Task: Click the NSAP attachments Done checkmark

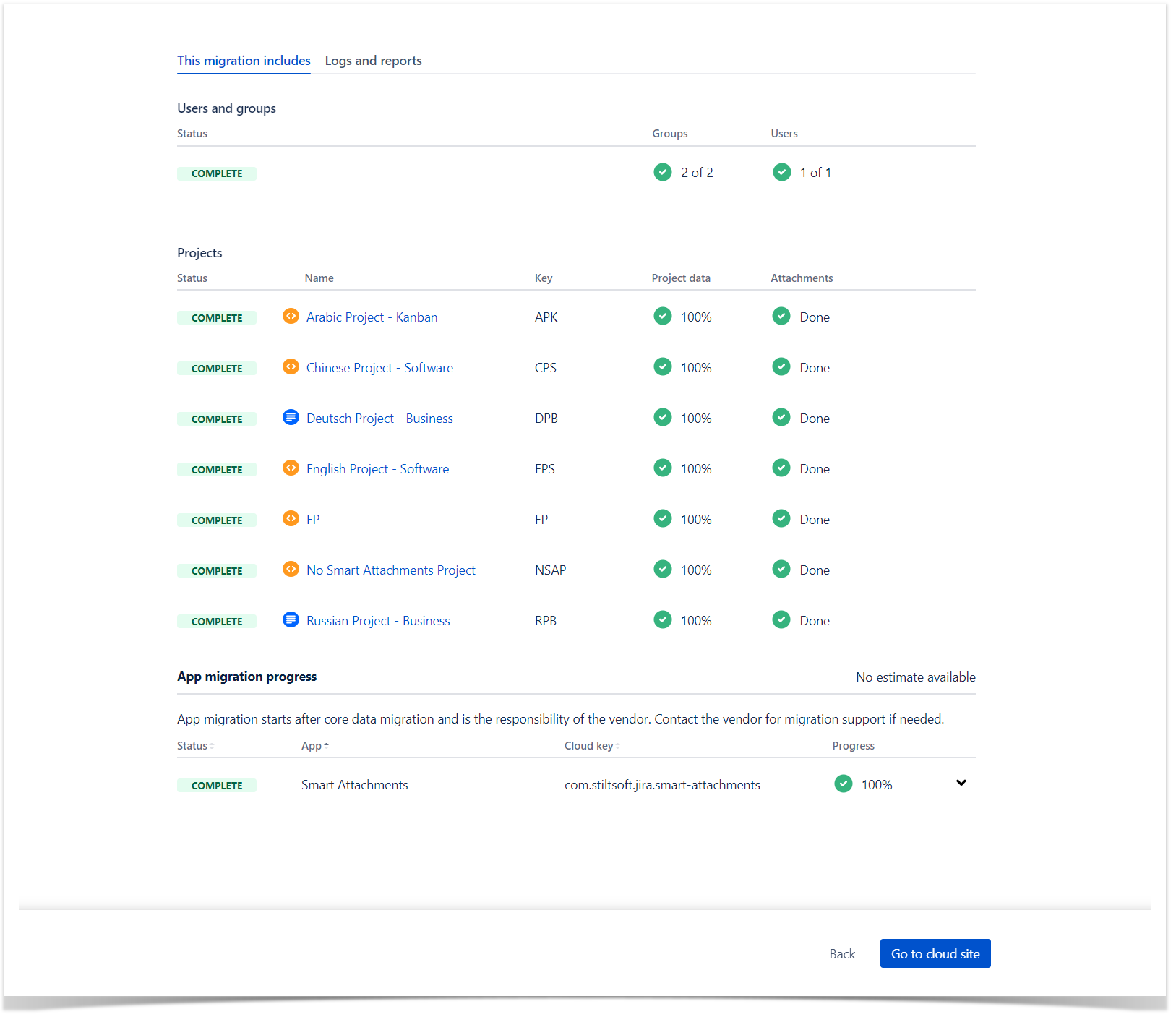Action: 781,570
